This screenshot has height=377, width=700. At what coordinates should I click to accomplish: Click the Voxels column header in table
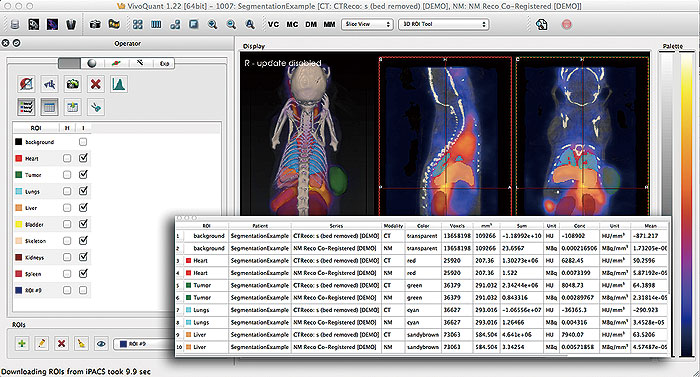457,226
